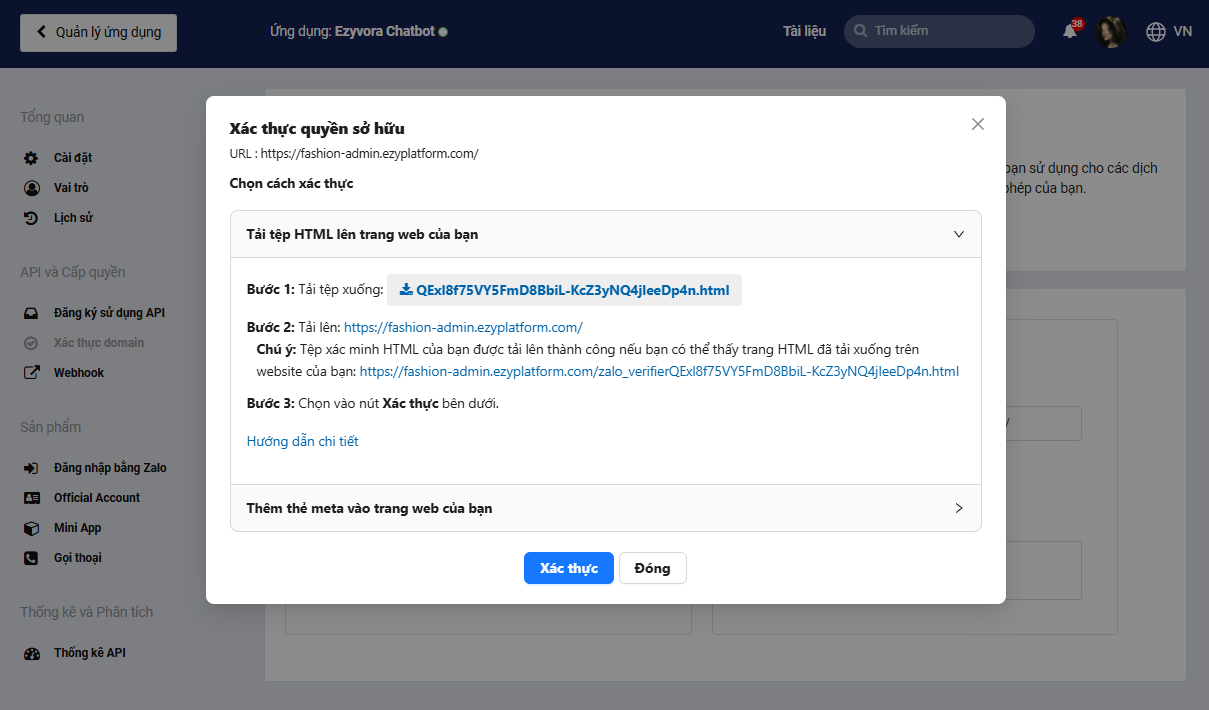Click the search magnifier icon

point(860,31)
